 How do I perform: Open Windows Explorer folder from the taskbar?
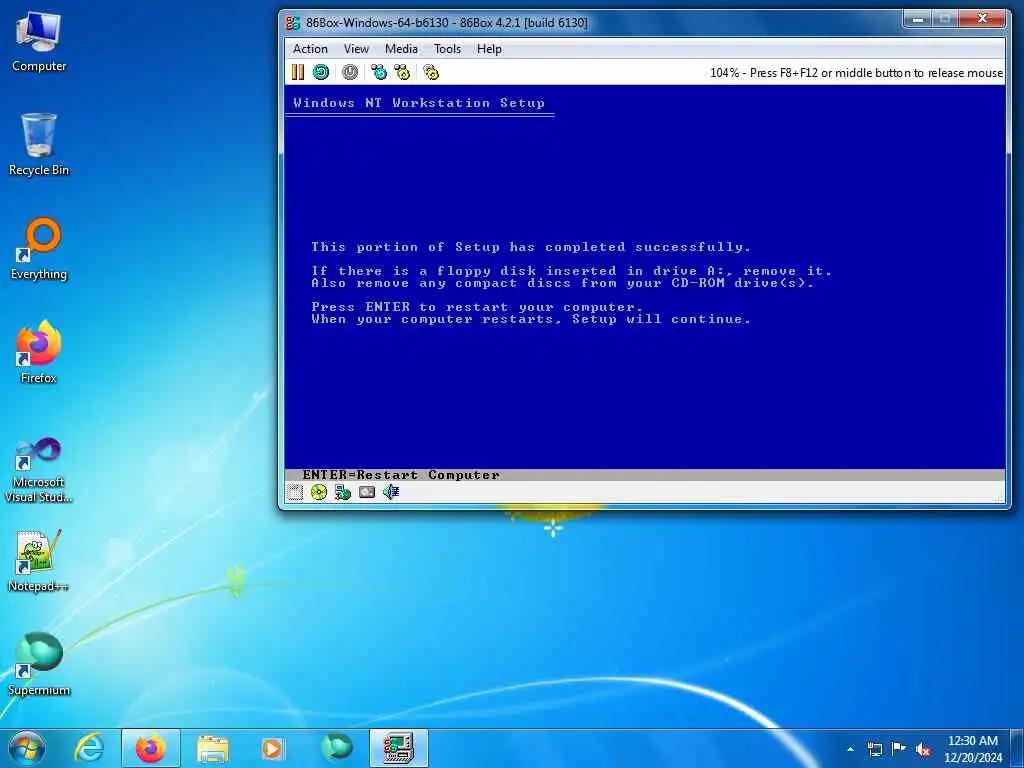[213, 748]
